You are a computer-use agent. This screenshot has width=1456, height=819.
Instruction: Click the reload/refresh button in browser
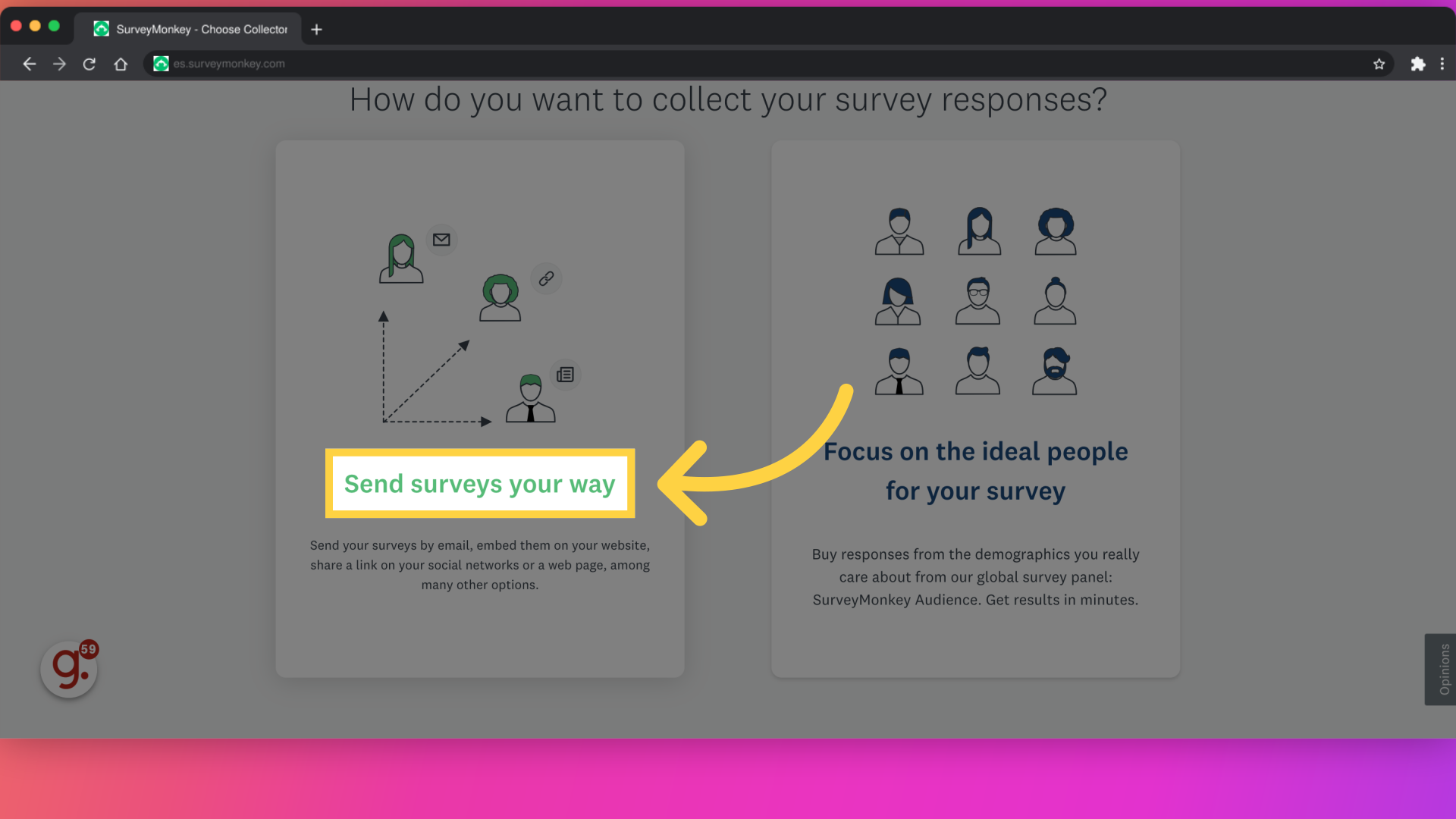pyautogui.click(x=89, y=62)
